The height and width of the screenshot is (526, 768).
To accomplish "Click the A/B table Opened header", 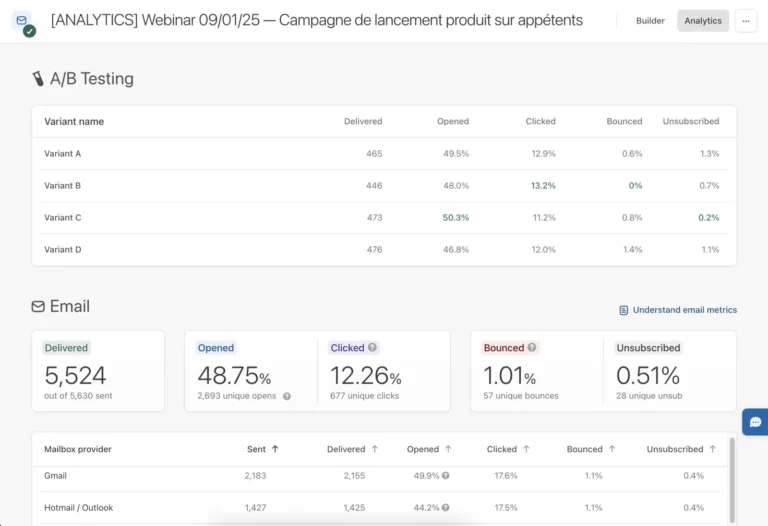I will (453, 121).
